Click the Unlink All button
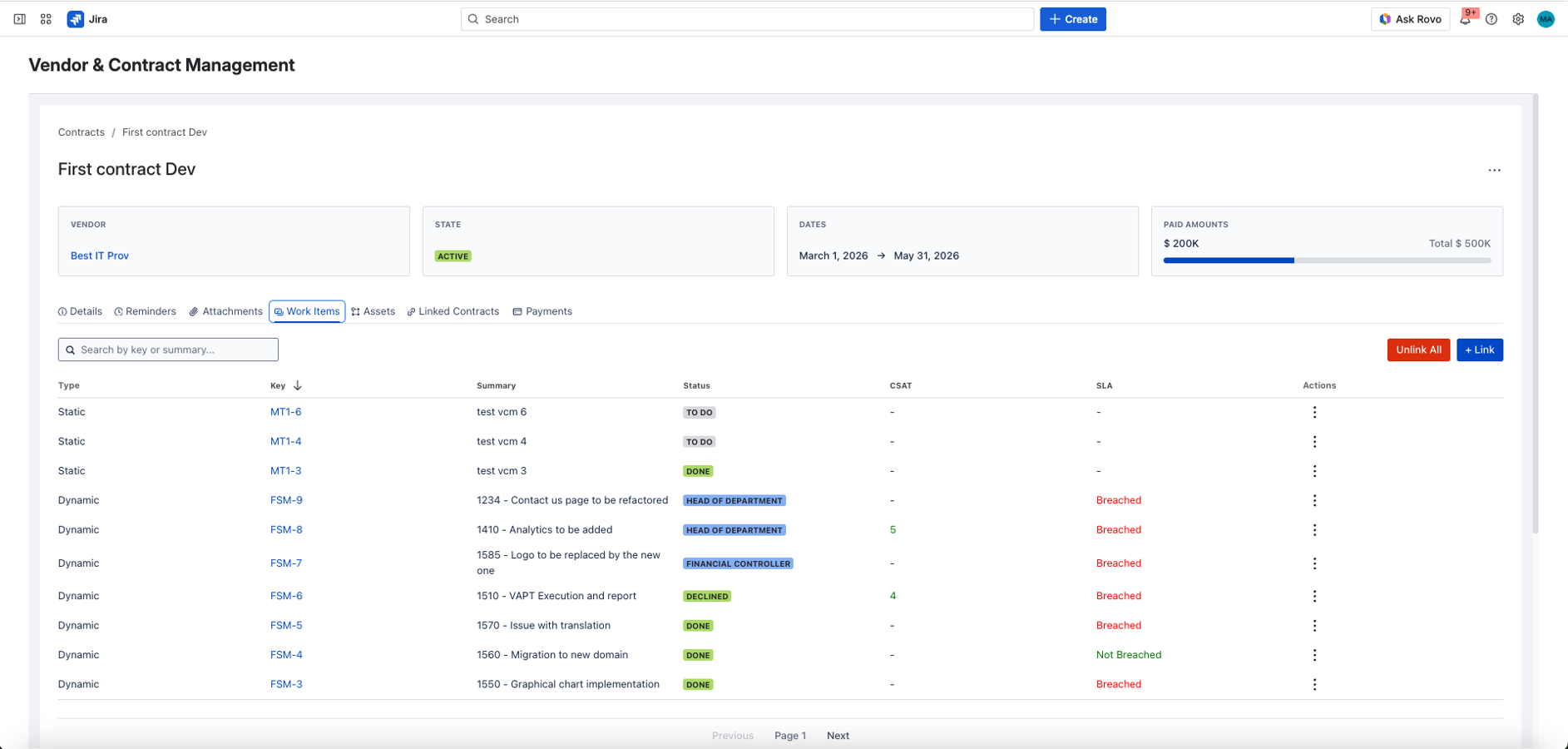This screenshot has width=1568, height=749. coord(1418,350)
